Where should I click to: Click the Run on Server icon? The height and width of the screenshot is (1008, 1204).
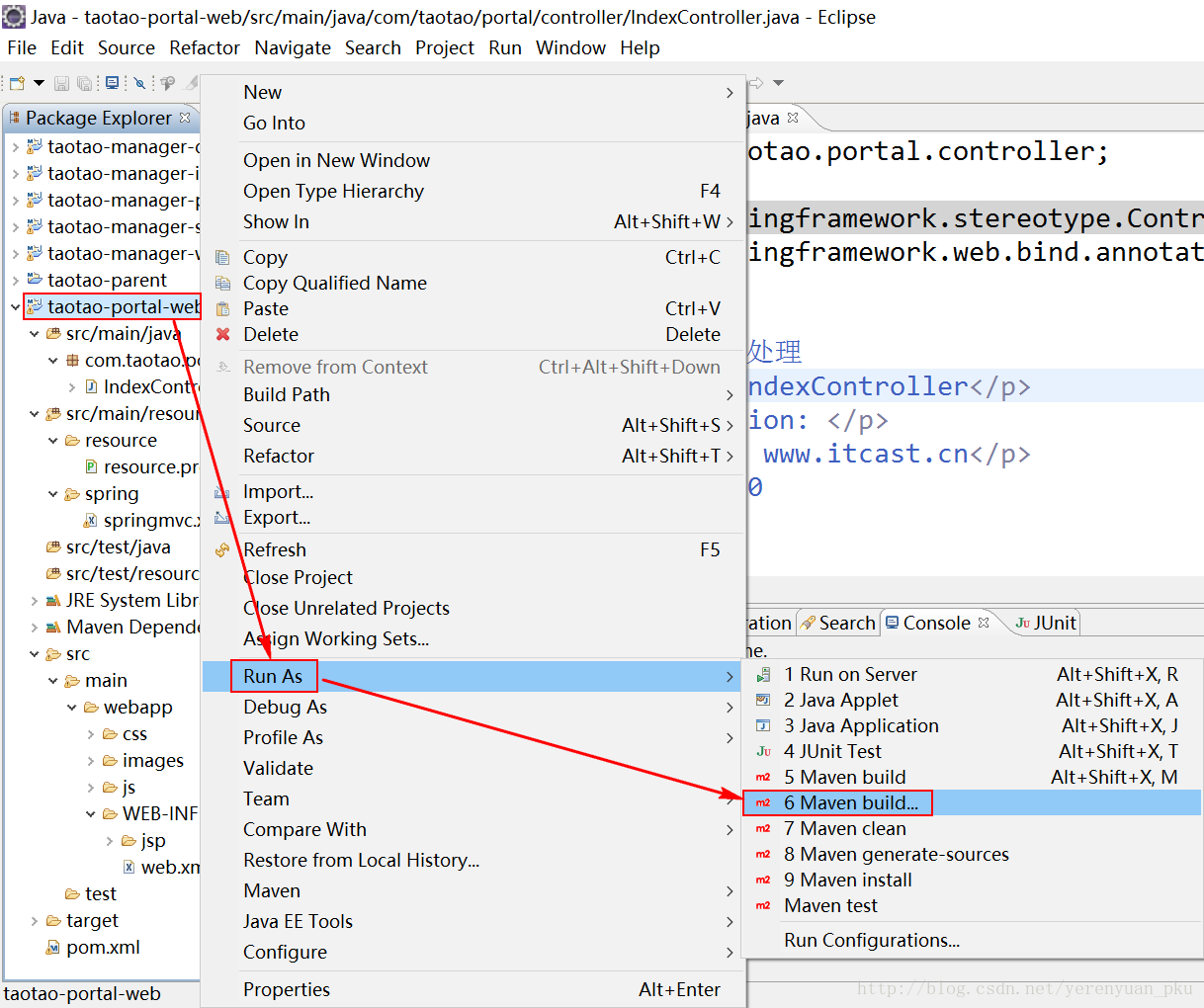pos(763,674)
